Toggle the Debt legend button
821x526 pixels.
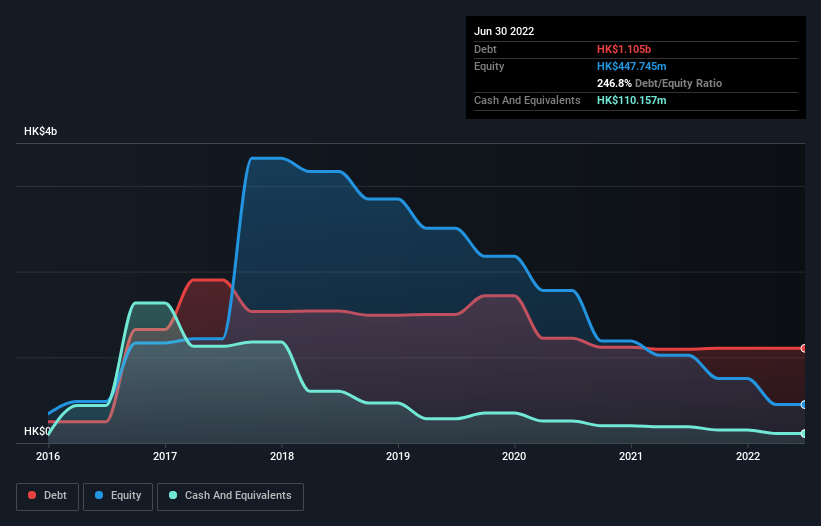click(48, 496)
